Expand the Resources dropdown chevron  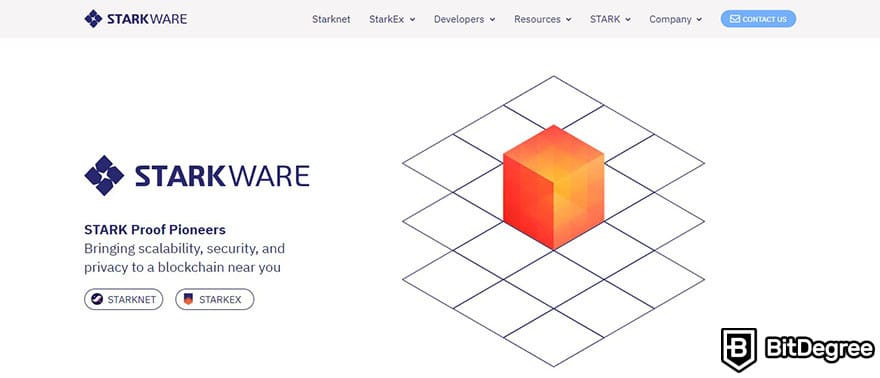click(x=569, y=20)
